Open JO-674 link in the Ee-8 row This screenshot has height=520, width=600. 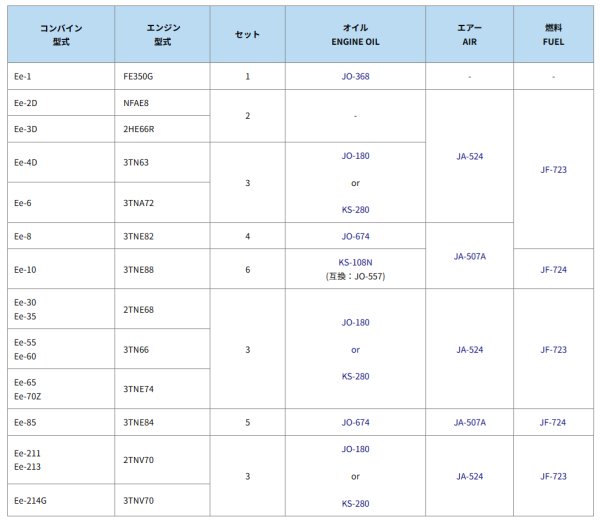355,236
